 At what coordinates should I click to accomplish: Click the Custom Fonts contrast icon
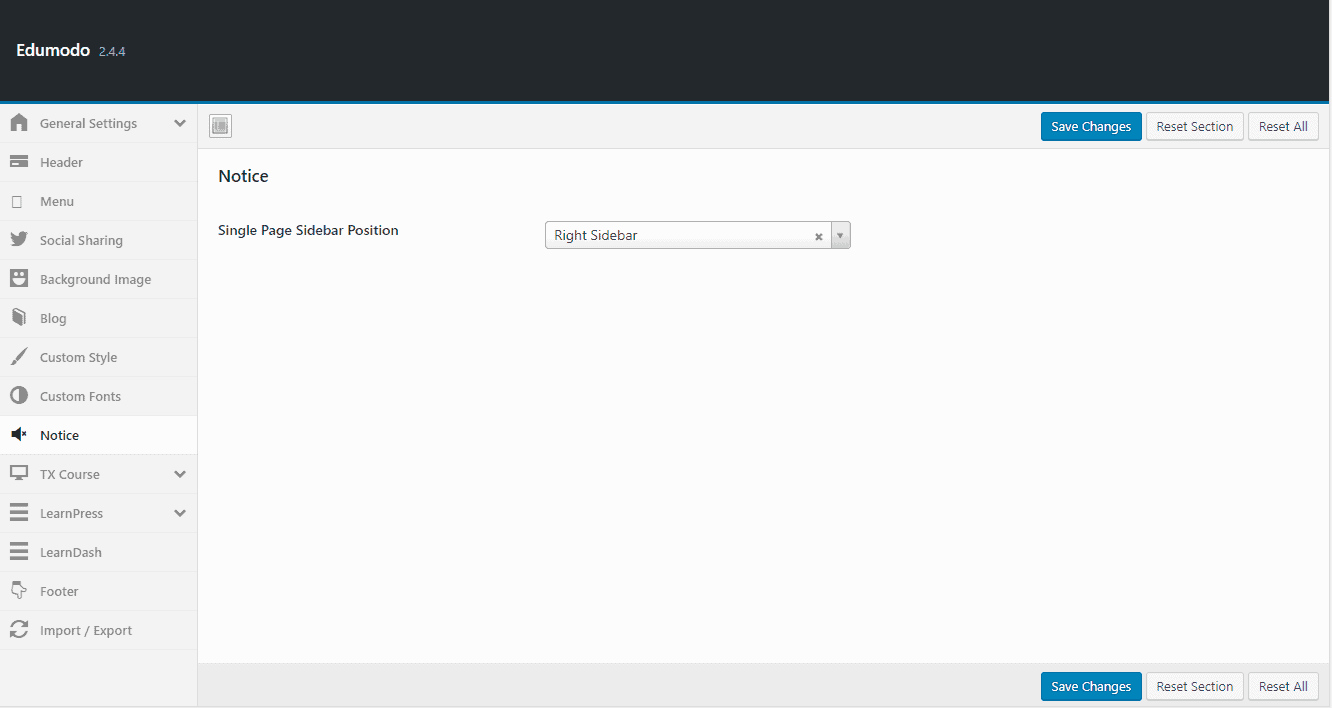click(x=19, y=396)
